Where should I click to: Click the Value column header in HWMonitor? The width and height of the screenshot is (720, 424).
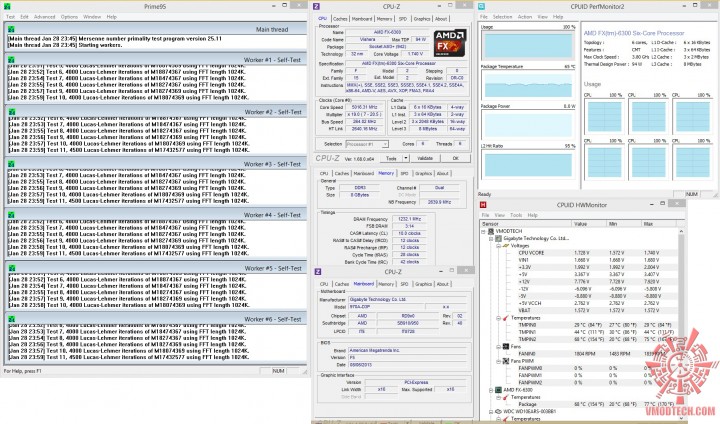590,224
